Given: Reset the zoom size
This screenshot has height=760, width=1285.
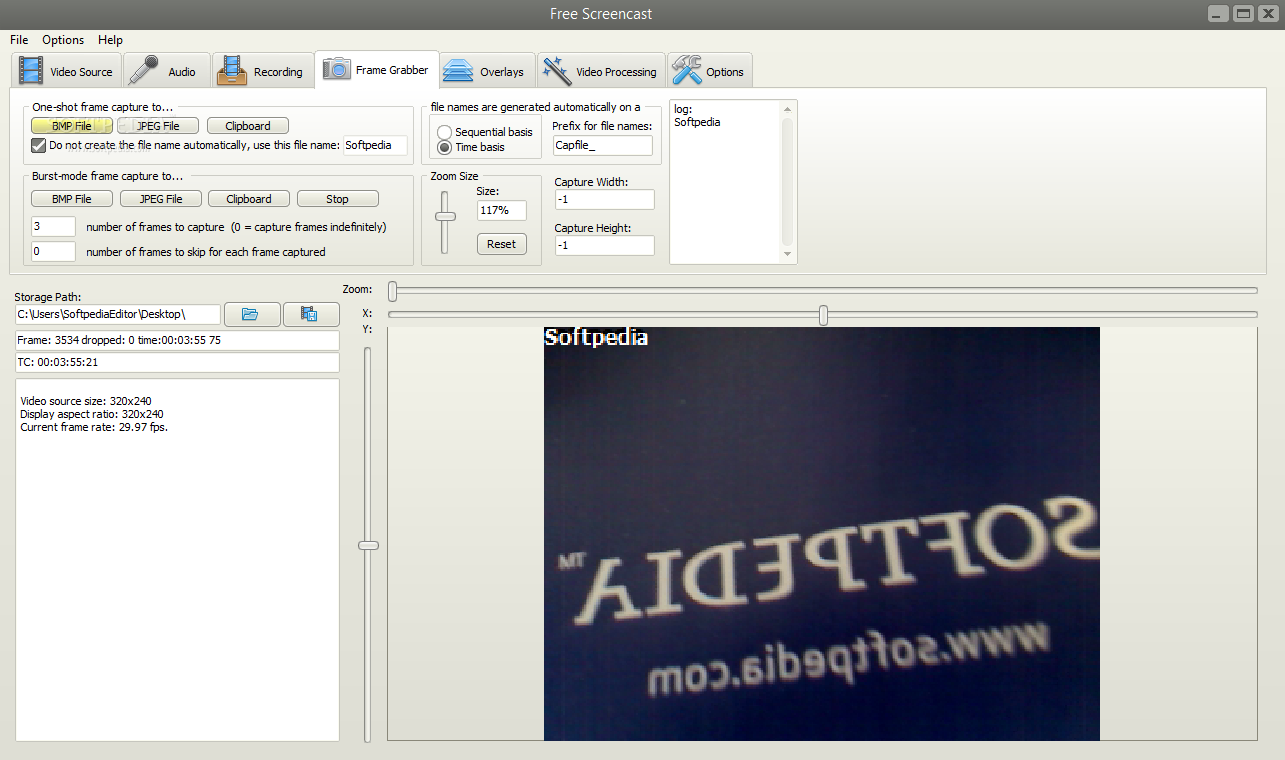Looking at the screenshot, I should 501,244.
